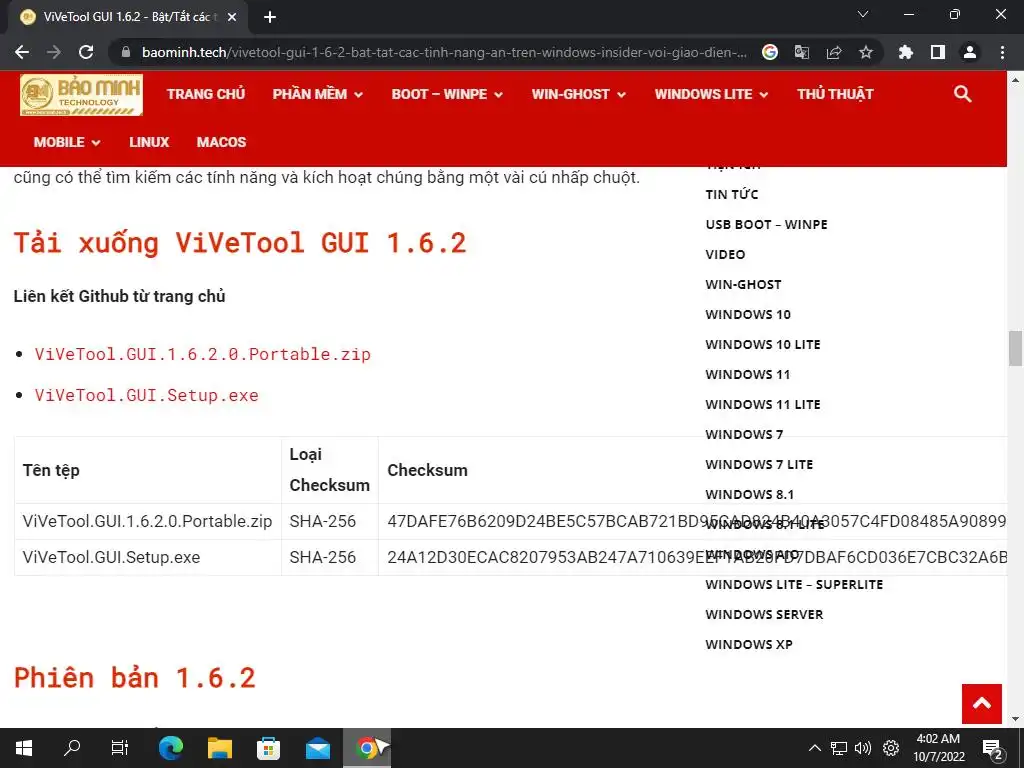Open the Chrome profile avatar
Viewport: 1024px width, 768px height.
[x=970, y=52]
